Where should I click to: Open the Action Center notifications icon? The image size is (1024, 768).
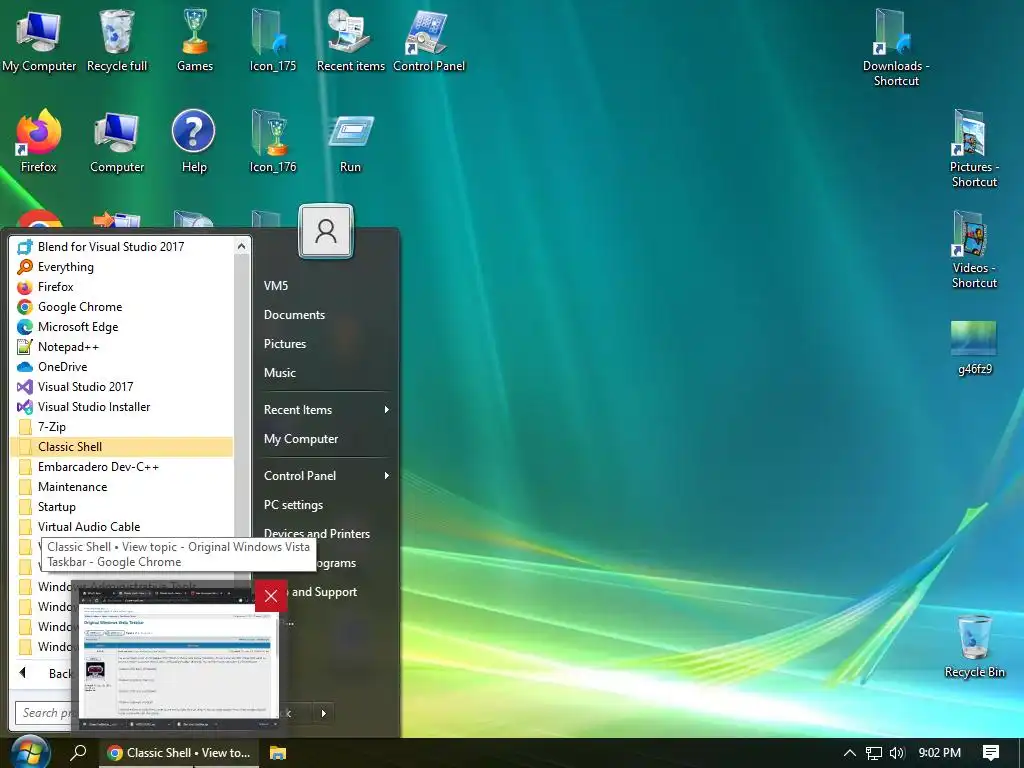[991, 753]
